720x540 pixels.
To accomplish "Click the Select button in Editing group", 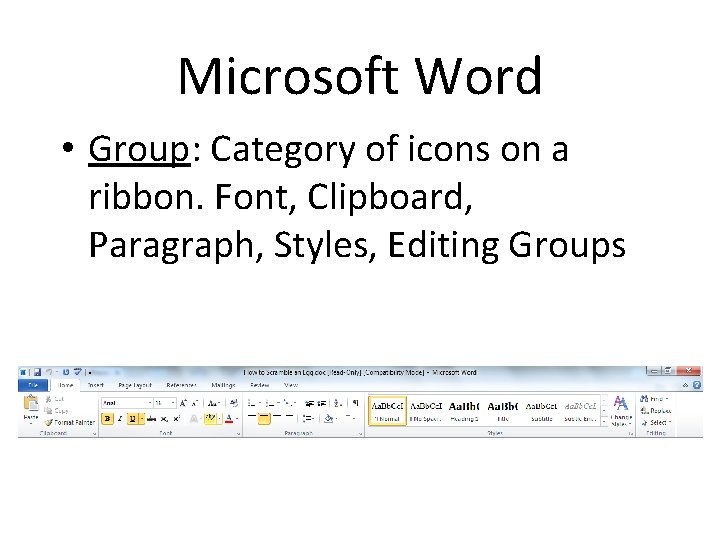I will 656,422.
